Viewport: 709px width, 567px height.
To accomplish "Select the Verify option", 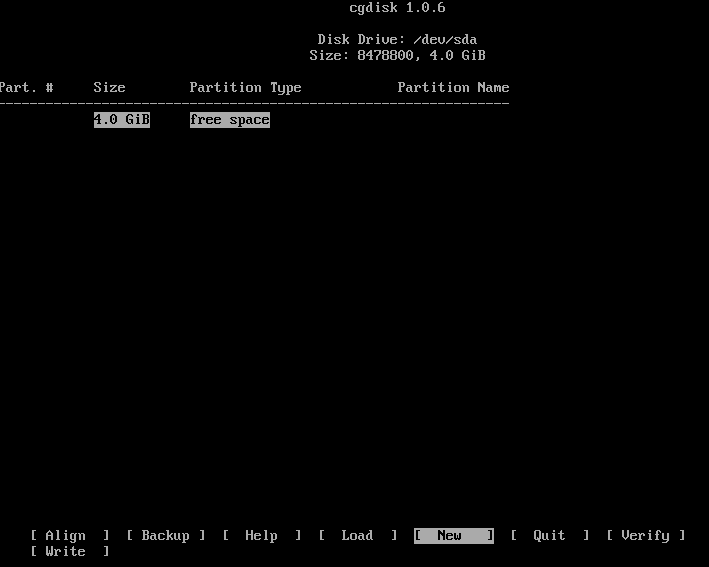I will [646, 535].
